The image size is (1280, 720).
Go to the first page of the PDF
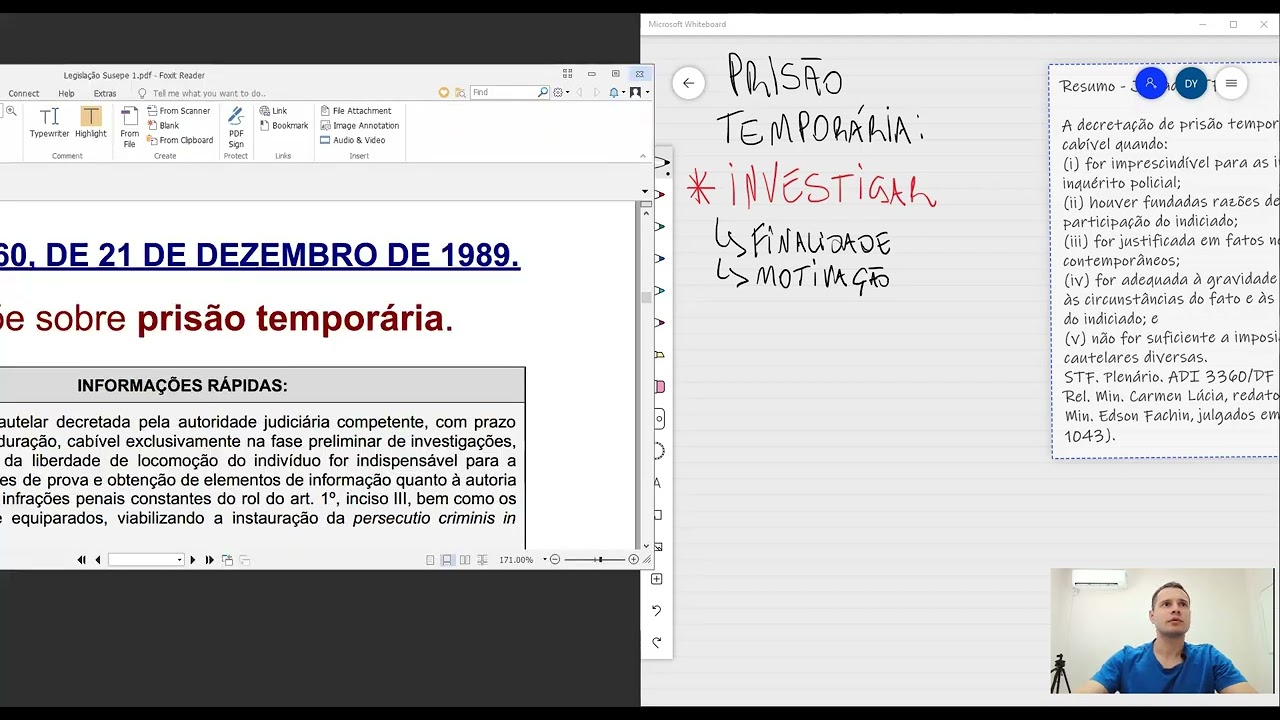[x=81, y=560]
